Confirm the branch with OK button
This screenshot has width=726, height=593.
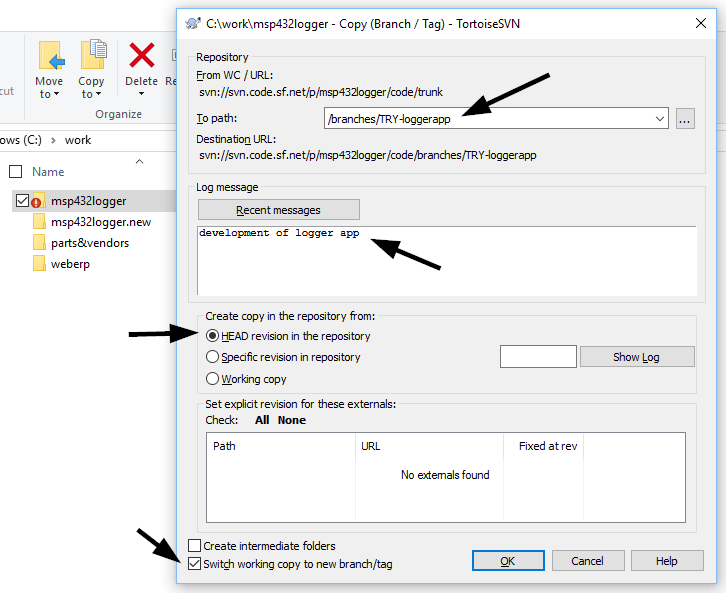coord(508,561)
